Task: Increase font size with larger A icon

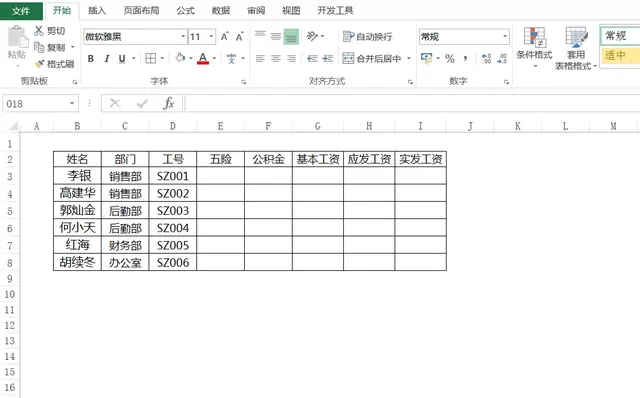Action: (x=224, y=37)
